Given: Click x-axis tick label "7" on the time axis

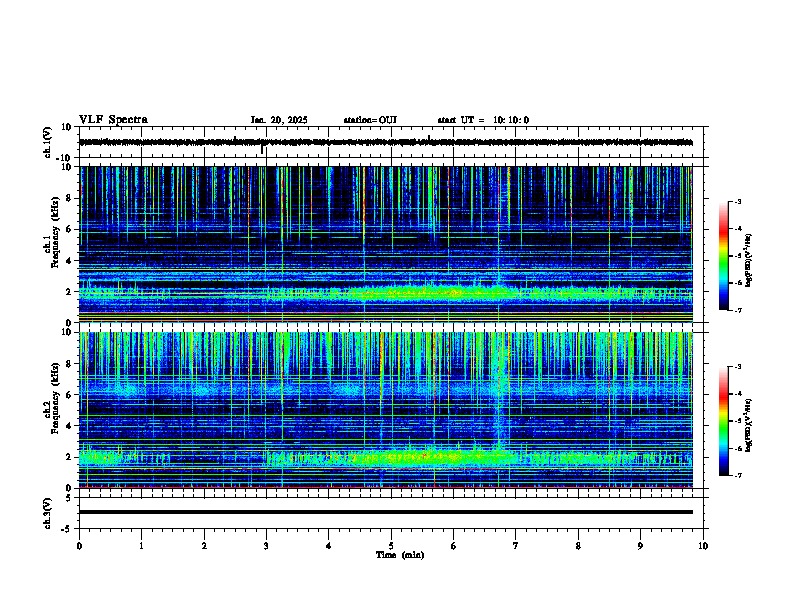Looking at the screenshot, I should [x=516, y=546].
